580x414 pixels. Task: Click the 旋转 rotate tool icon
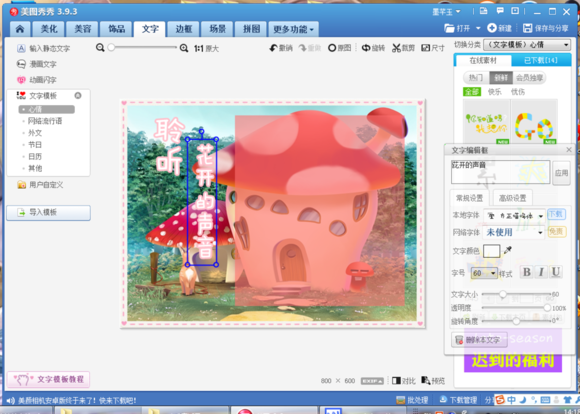pos(366,48)
